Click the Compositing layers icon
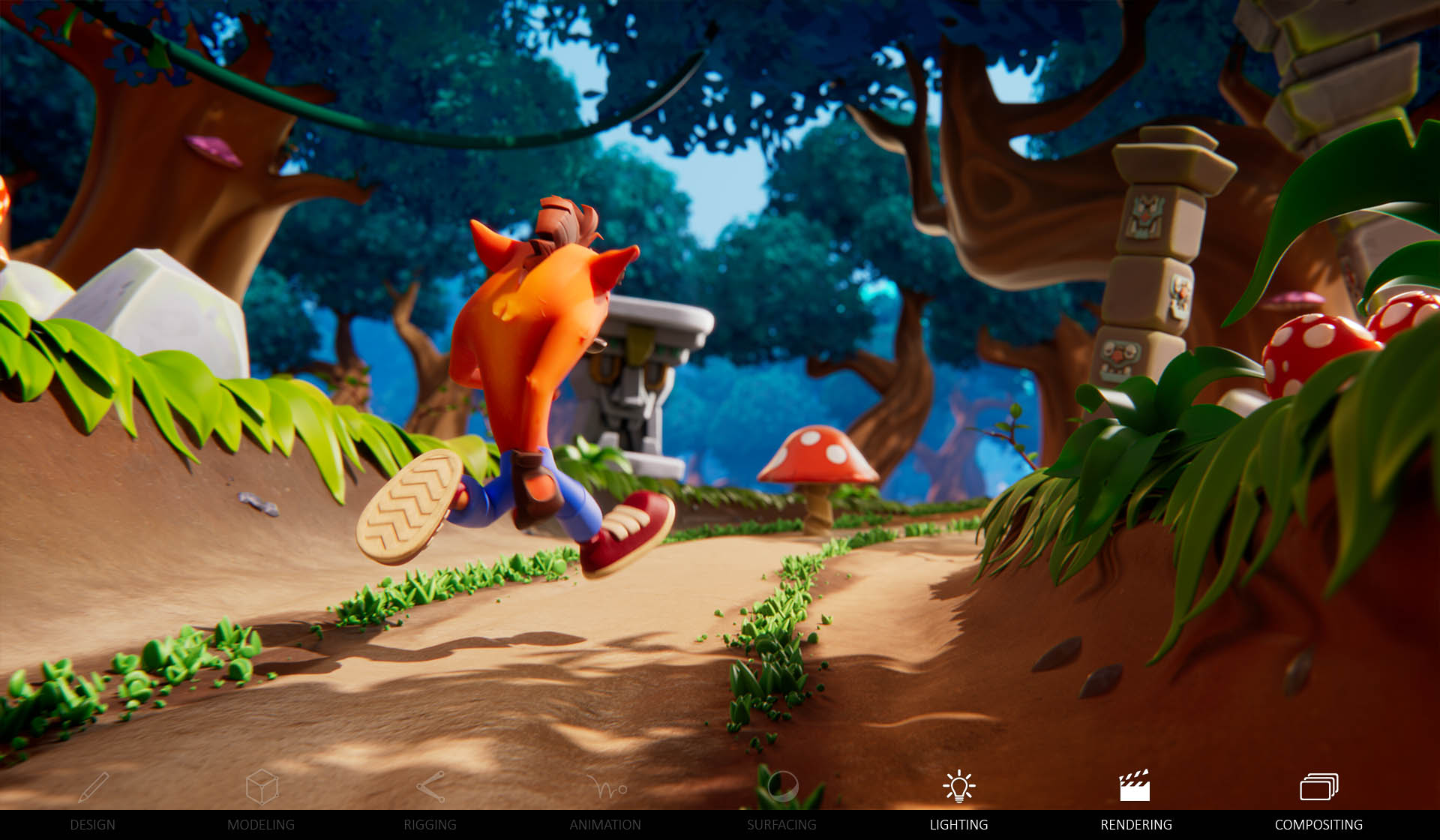The height and width of the screenshot is (840, 1440). [x=1318, y=787]
